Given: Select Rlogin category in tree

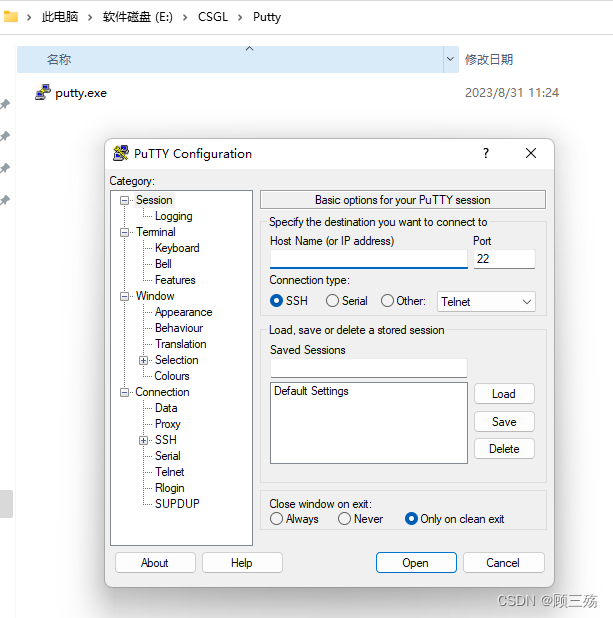Looking at the screenshot, I should pos(170,488).
